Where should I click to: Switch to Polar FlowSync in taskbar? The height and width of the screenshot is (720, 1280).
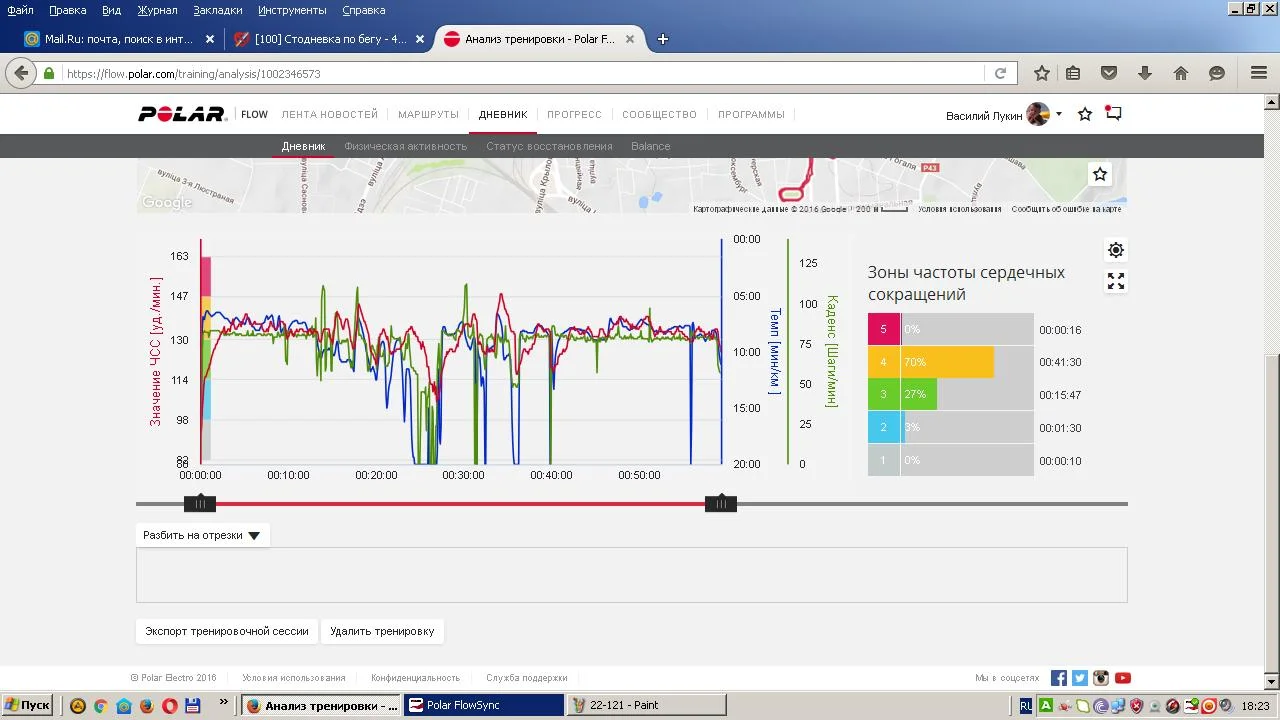click(x=483, y=705)
